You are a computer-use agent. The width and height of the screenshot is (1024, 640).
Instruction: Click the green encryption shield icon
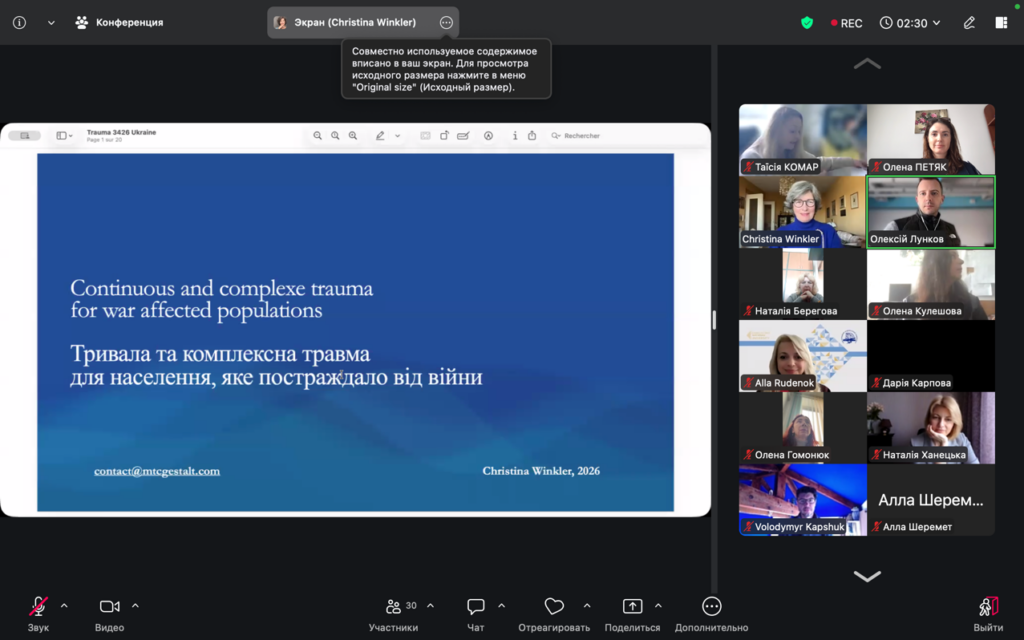point(807,23)
